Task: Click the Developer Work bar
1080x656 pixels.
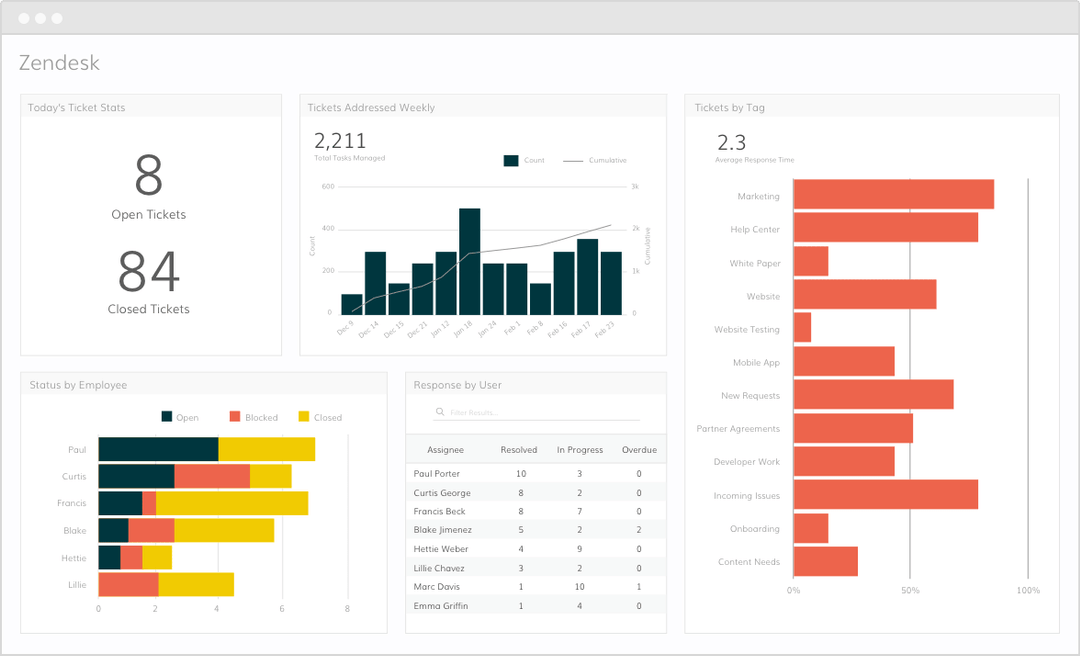Action: (x=844, y=461)
